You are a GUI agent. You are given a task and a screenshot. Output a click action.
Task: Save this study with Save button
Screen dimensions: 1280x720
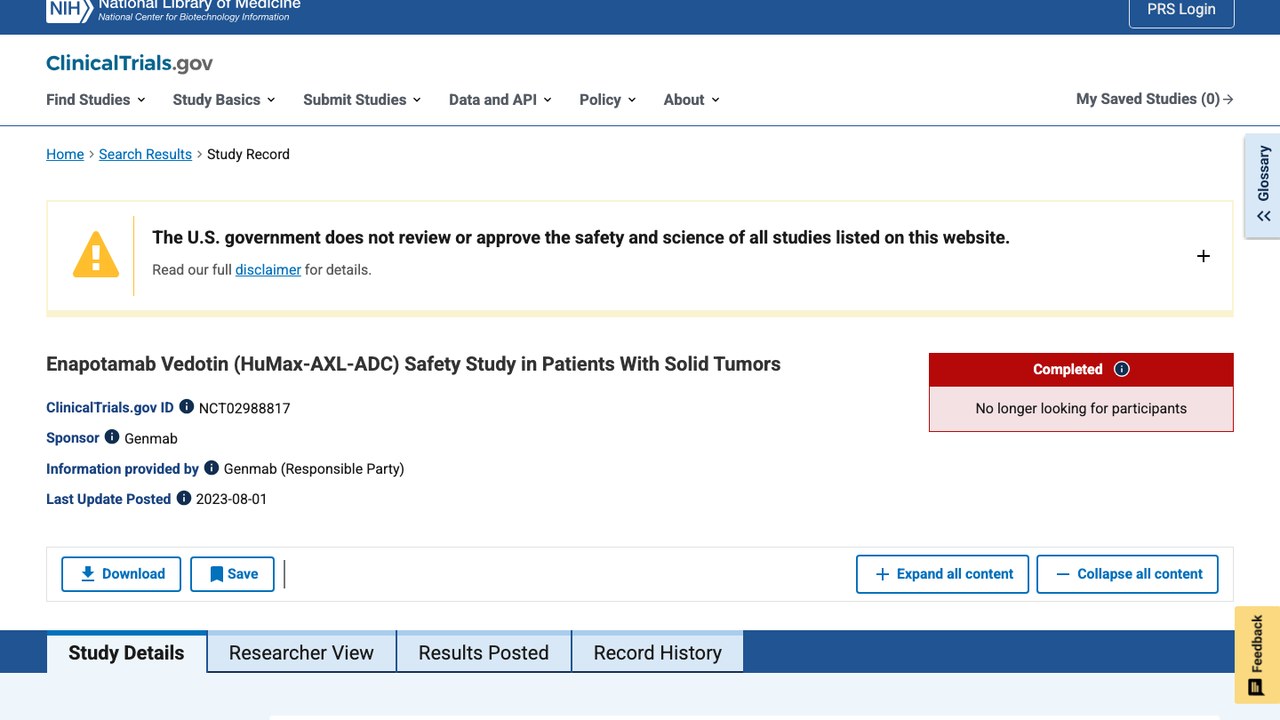[x=232, y=574]
